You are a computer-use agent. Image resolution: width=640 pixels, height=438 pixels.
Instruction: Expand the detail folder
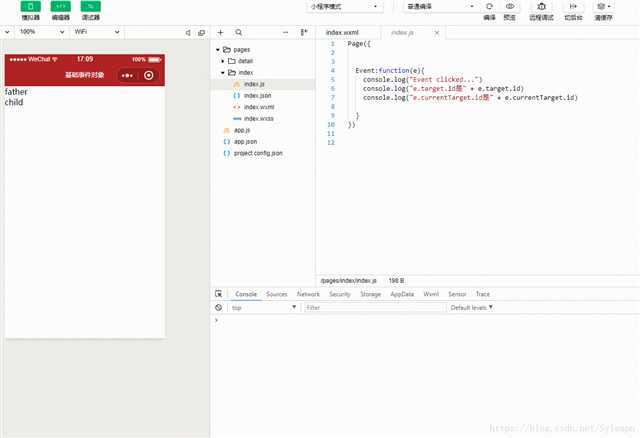223,61
